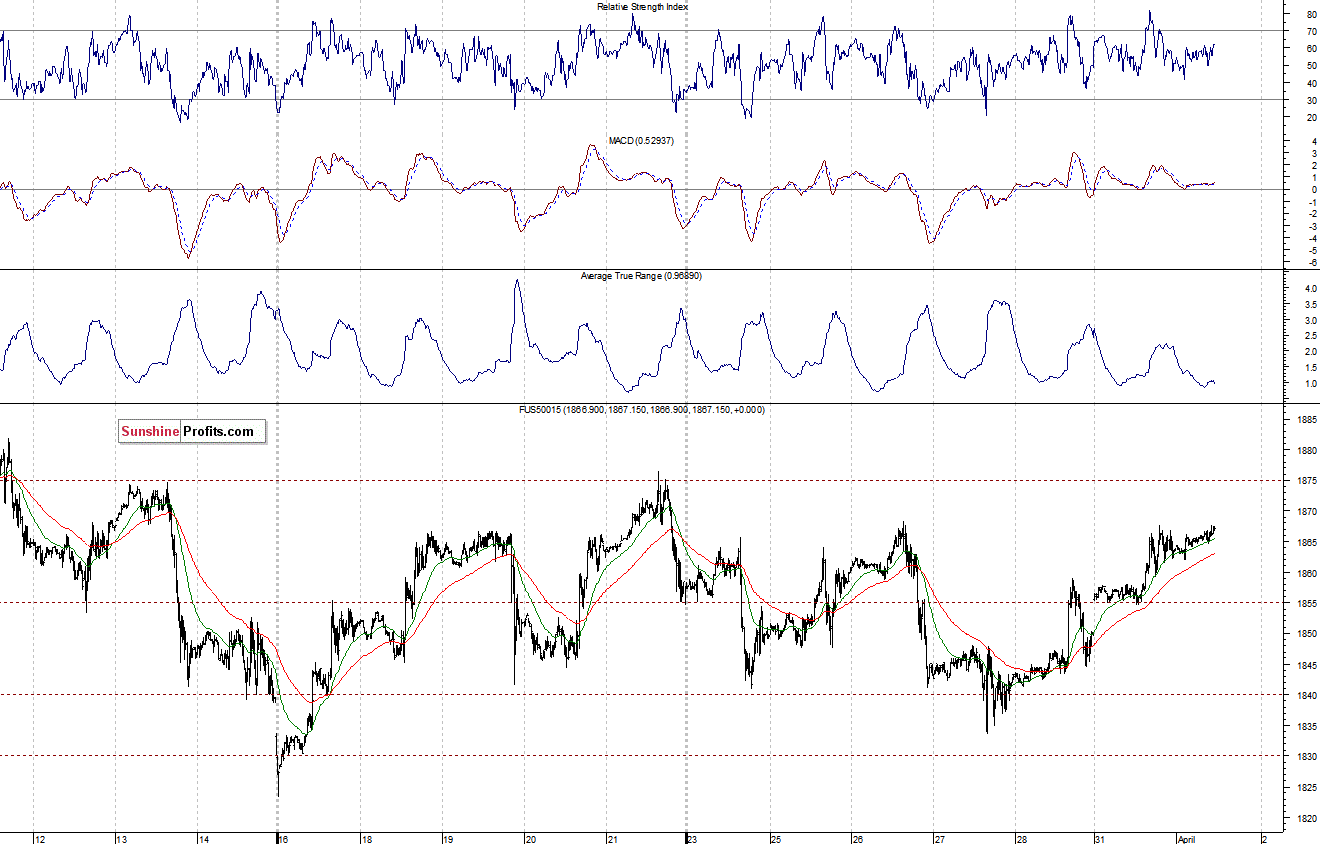Click the Average True Range (0.96890) label
The height and width of the screenshot is (844, 1320).
(641, 275)
